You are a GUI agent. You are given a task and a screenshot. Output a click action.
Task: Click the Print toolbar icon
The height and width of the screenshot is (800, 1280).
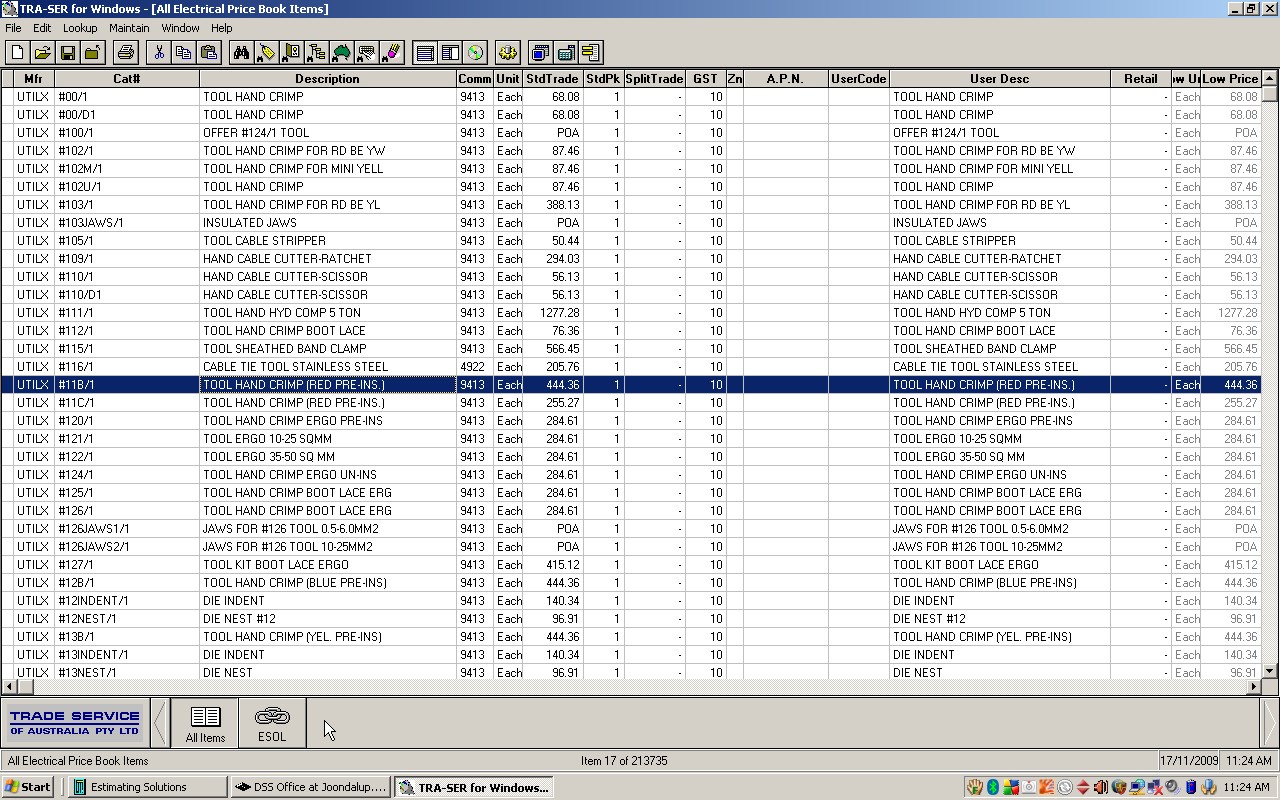(x=125, y=53)
